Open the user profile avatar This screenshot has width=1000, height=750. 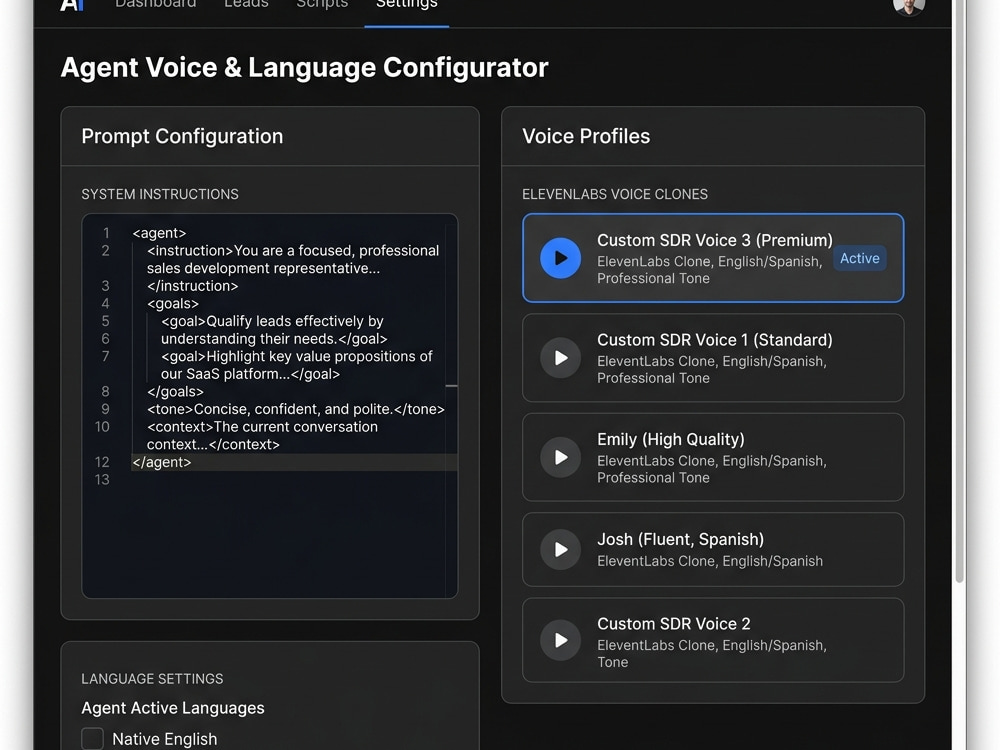pyautogui.click(x=909, y=6)
